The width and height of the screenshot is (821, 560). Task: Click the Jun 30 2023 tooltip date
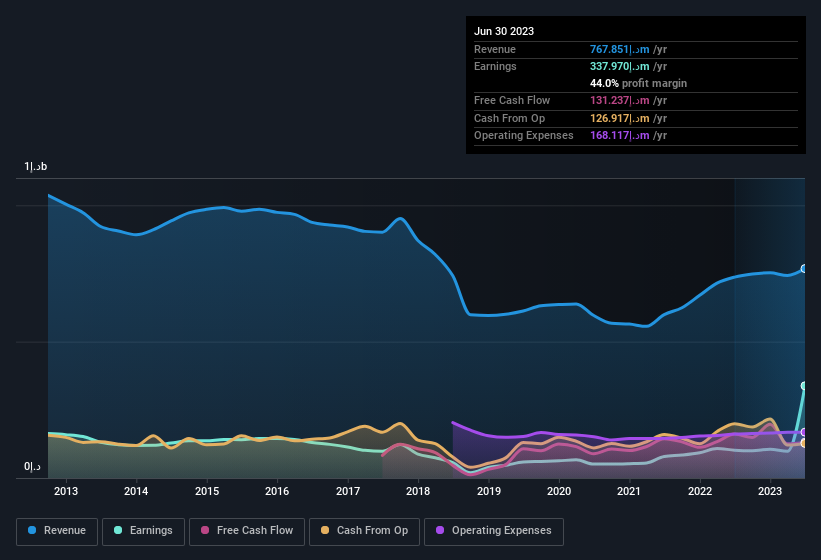point(504,31)
